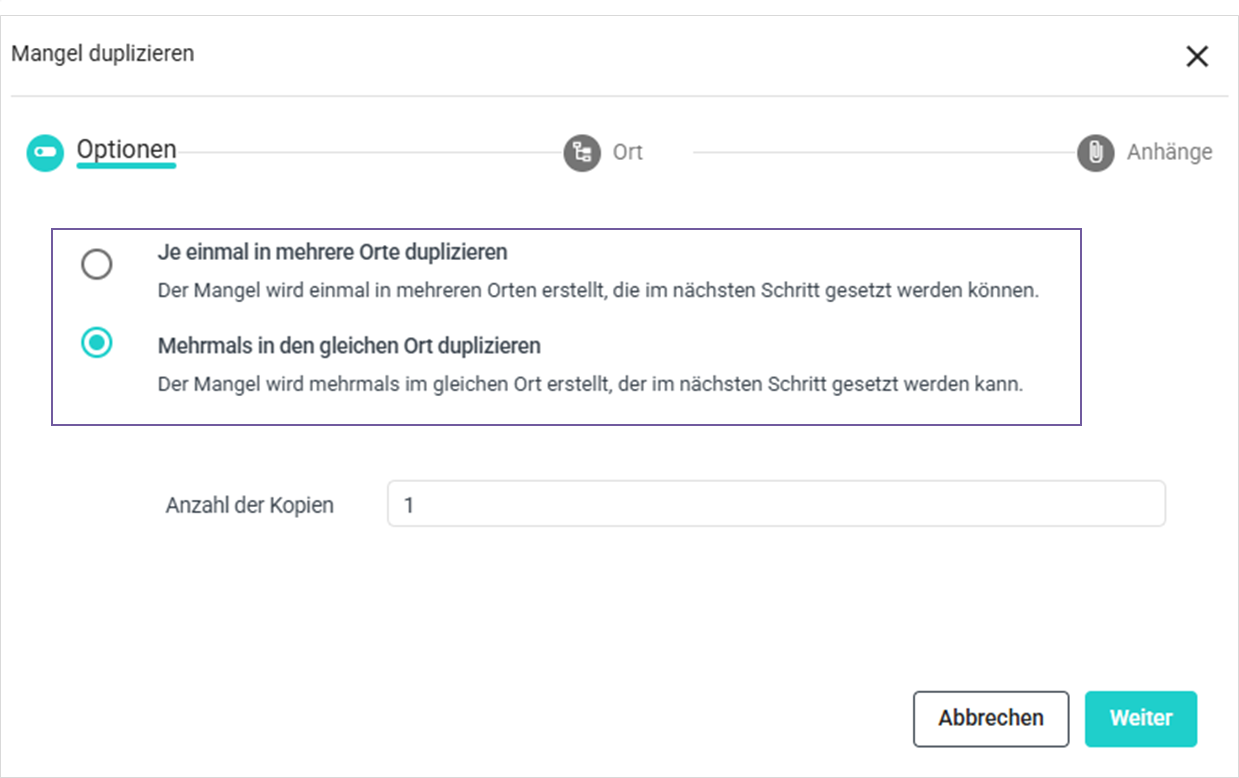Viewport: 1239px width, 778px height.
Task: Focus the Anzahl der Kopien input field
Action: [x=775, y=504]
